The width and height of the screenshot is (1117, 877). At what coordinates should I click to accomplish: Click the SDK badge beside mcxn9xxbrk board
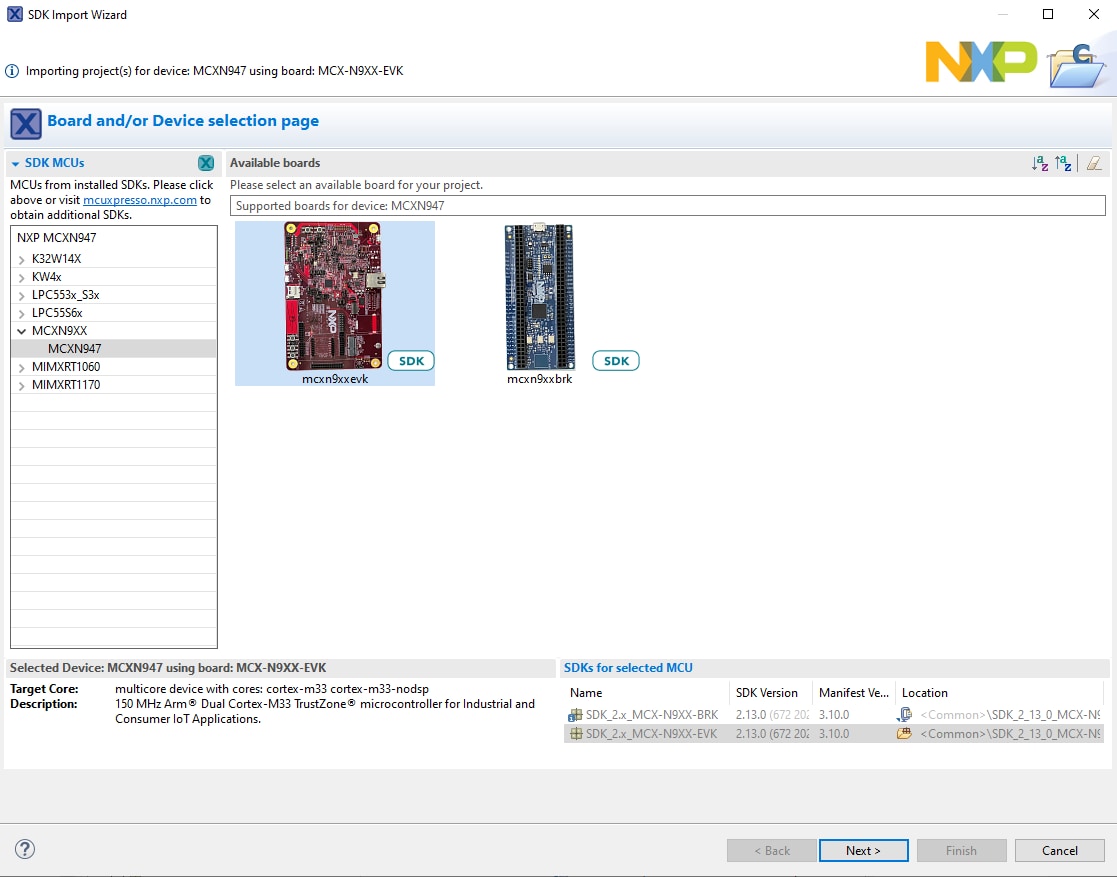[x=616, y=361]
